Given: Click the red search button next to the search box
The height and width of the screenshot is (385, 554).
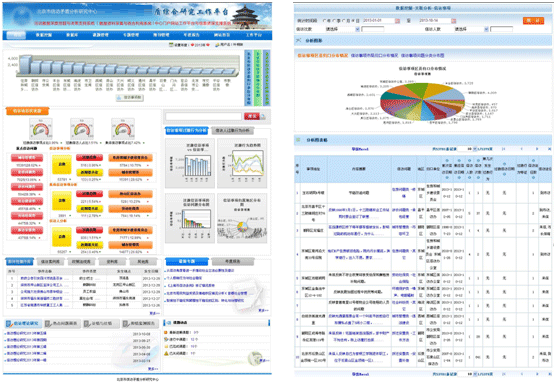Looking at the screenshot, I should point(252,116).
